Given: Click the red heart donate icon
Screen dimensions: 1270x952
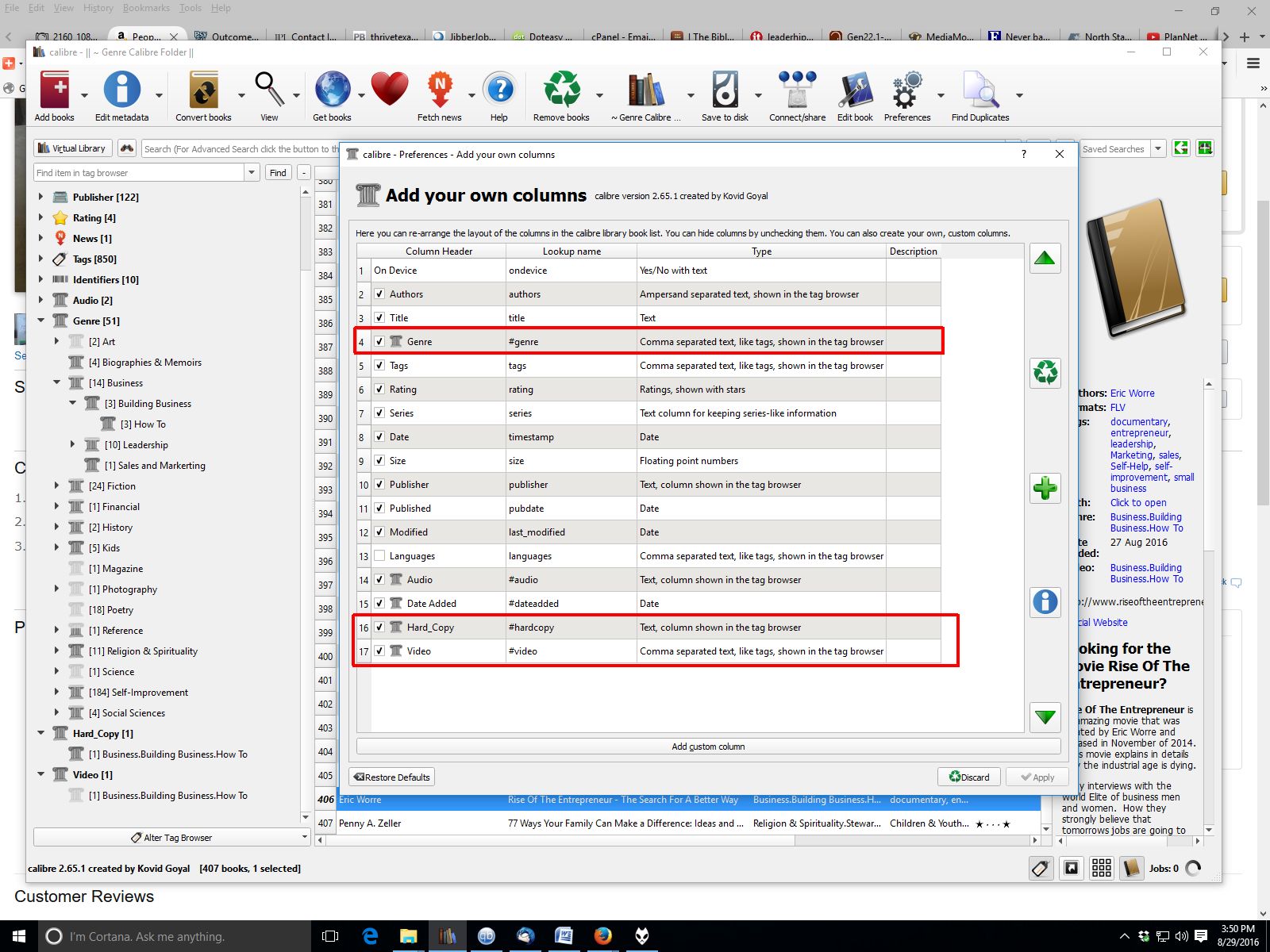Looking at the screenshot, I should [x=389, y=89].
